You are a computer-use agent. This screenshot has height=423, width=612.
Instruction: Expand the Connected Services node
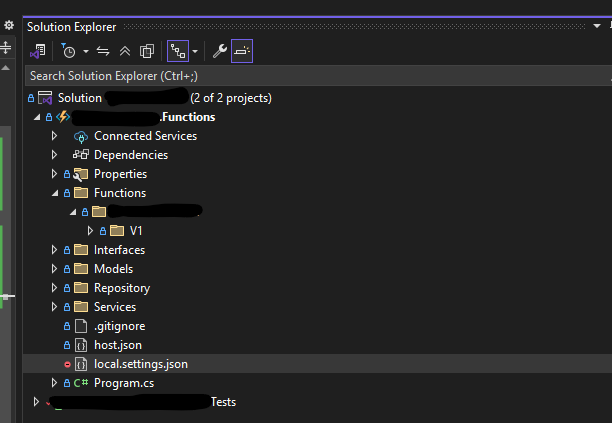54,136
